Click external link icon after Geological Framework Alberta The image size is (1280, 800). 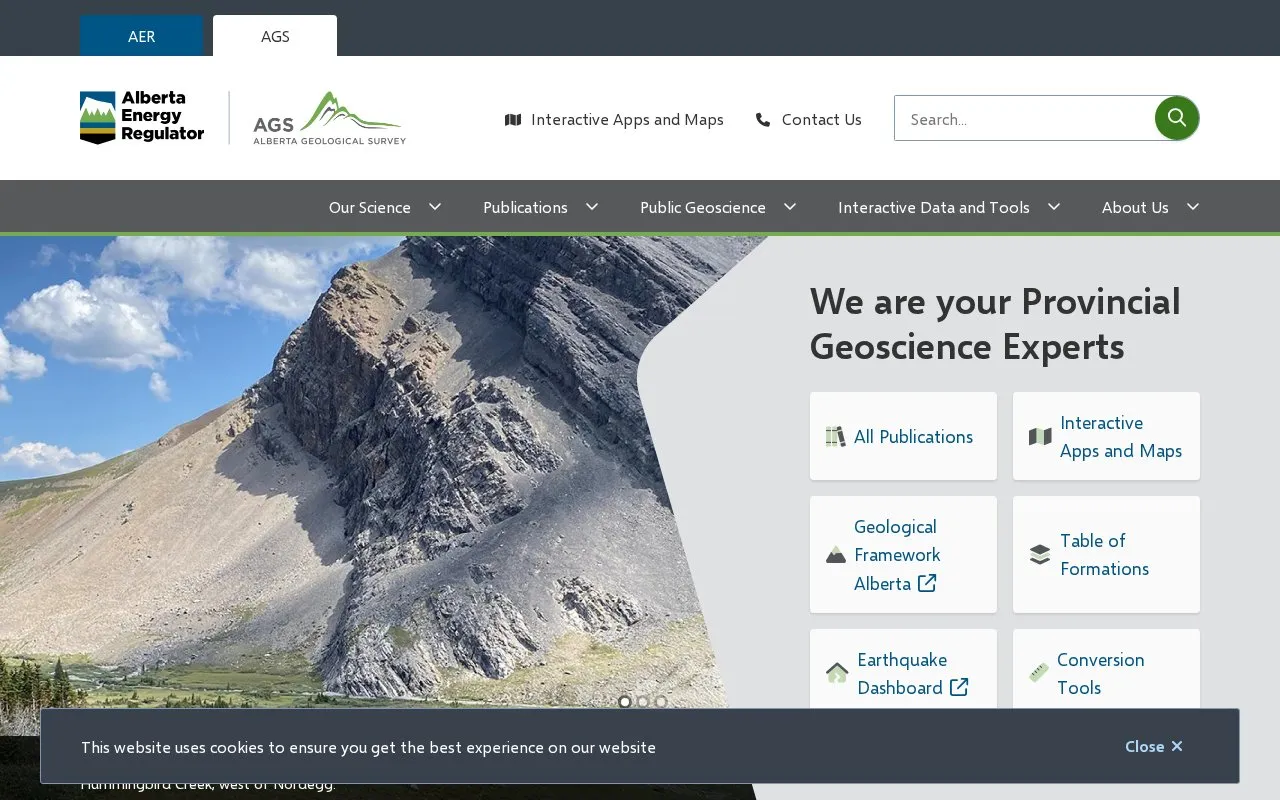point(927,583)
